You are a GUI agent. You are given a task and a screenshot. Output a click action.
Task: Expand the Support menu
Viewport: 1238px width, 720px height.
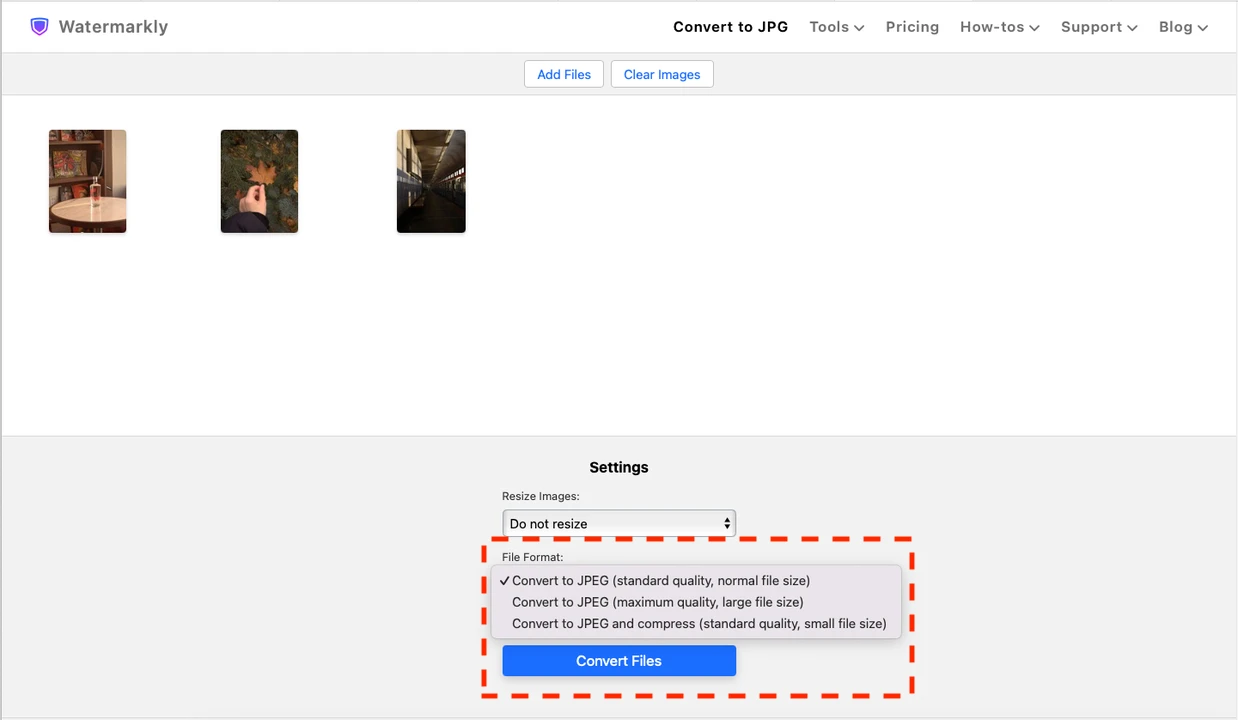coord(1092,27)
